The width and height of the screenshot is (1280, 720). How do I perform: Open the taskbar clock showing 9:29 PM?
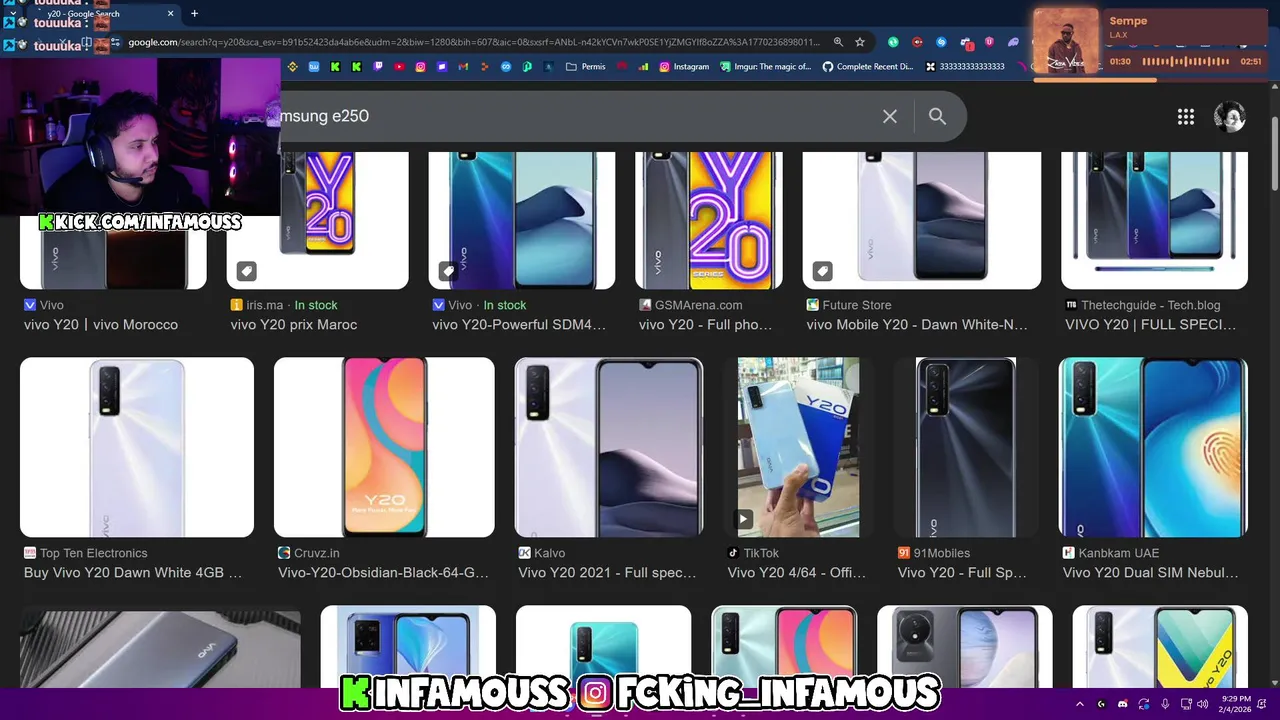click(x=1235, y=704)
